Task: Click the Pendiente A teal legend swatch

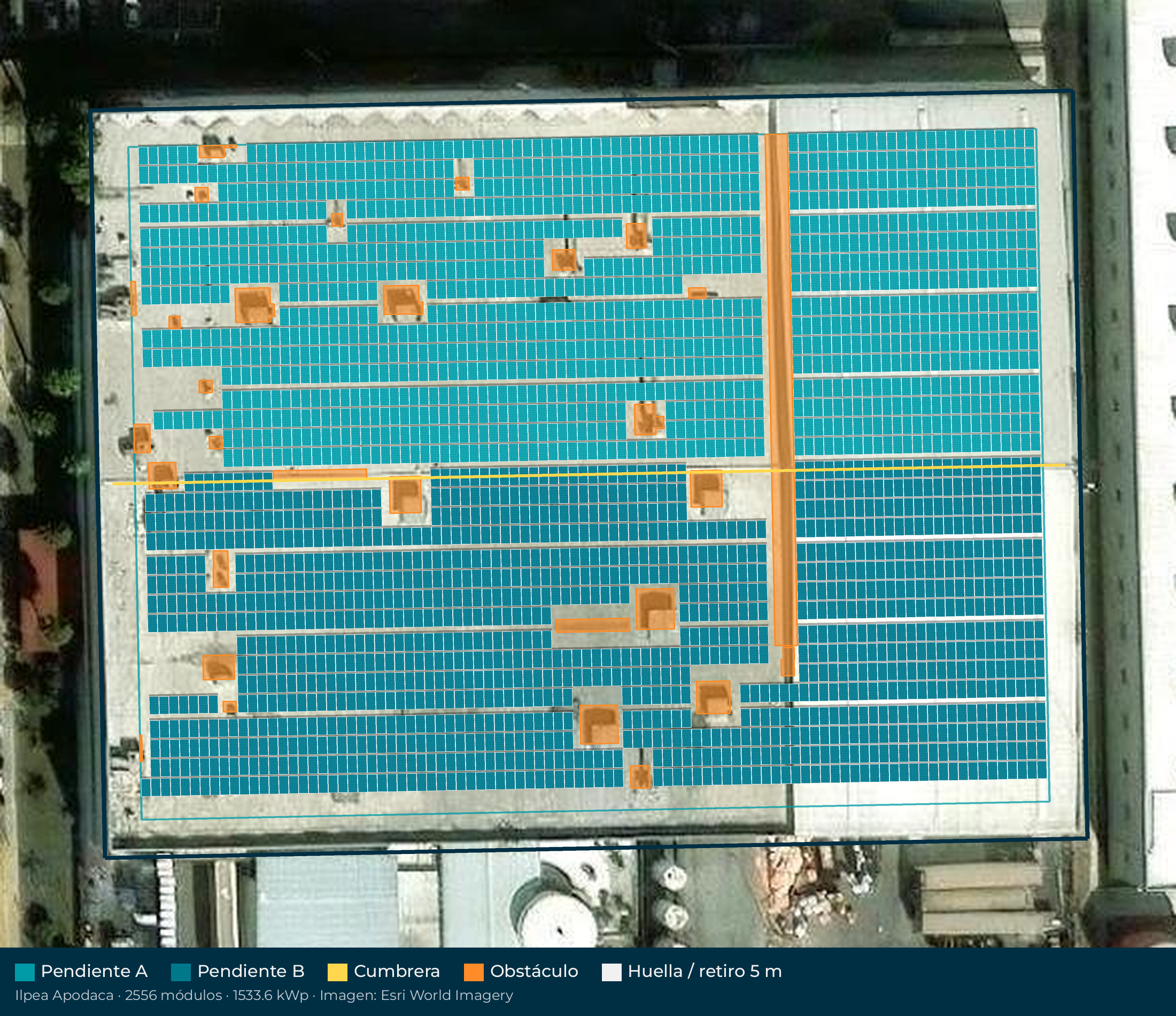Action: 25,972
